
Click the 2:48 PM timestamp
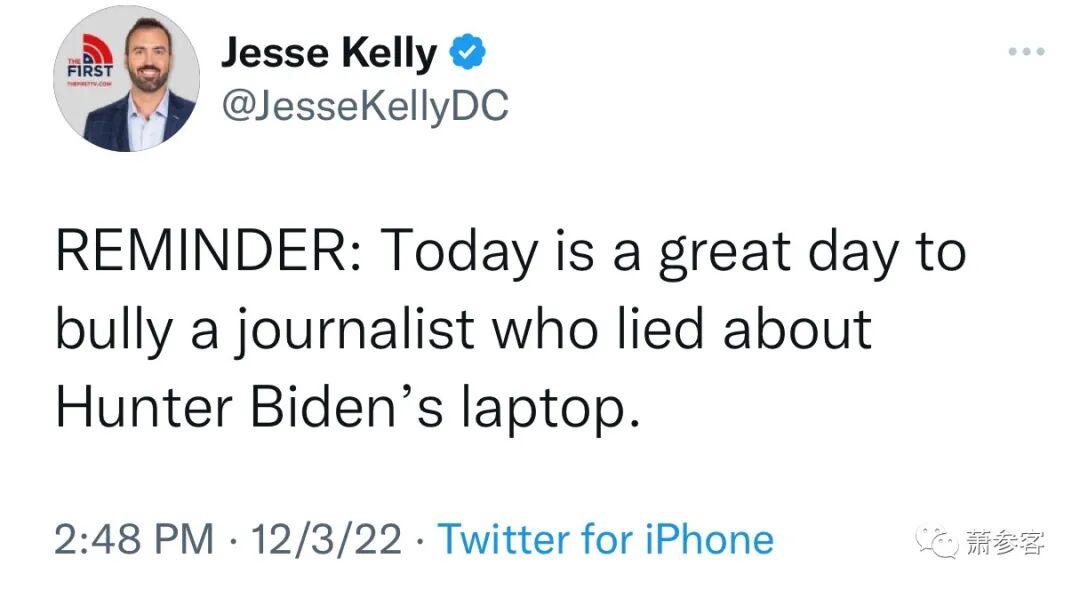(x=134, y=540)
